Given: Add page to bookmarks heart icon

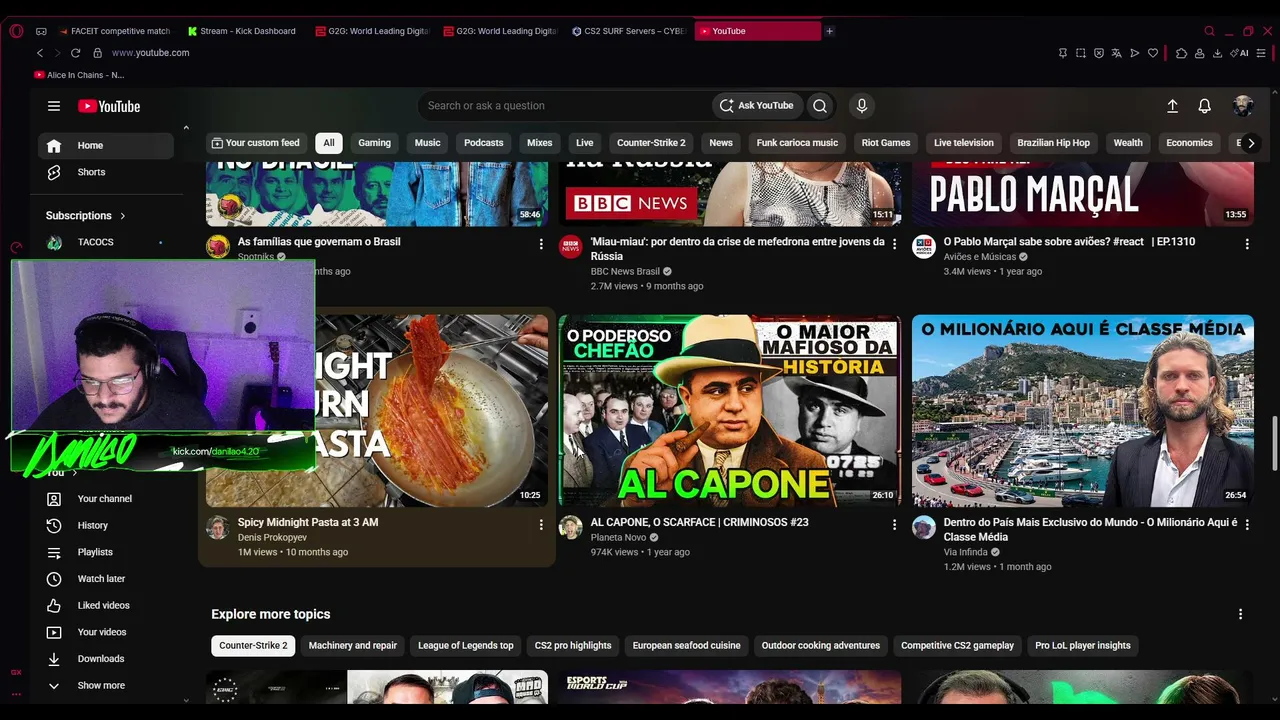Looking at the screenshot, I should click(1153, 53).
